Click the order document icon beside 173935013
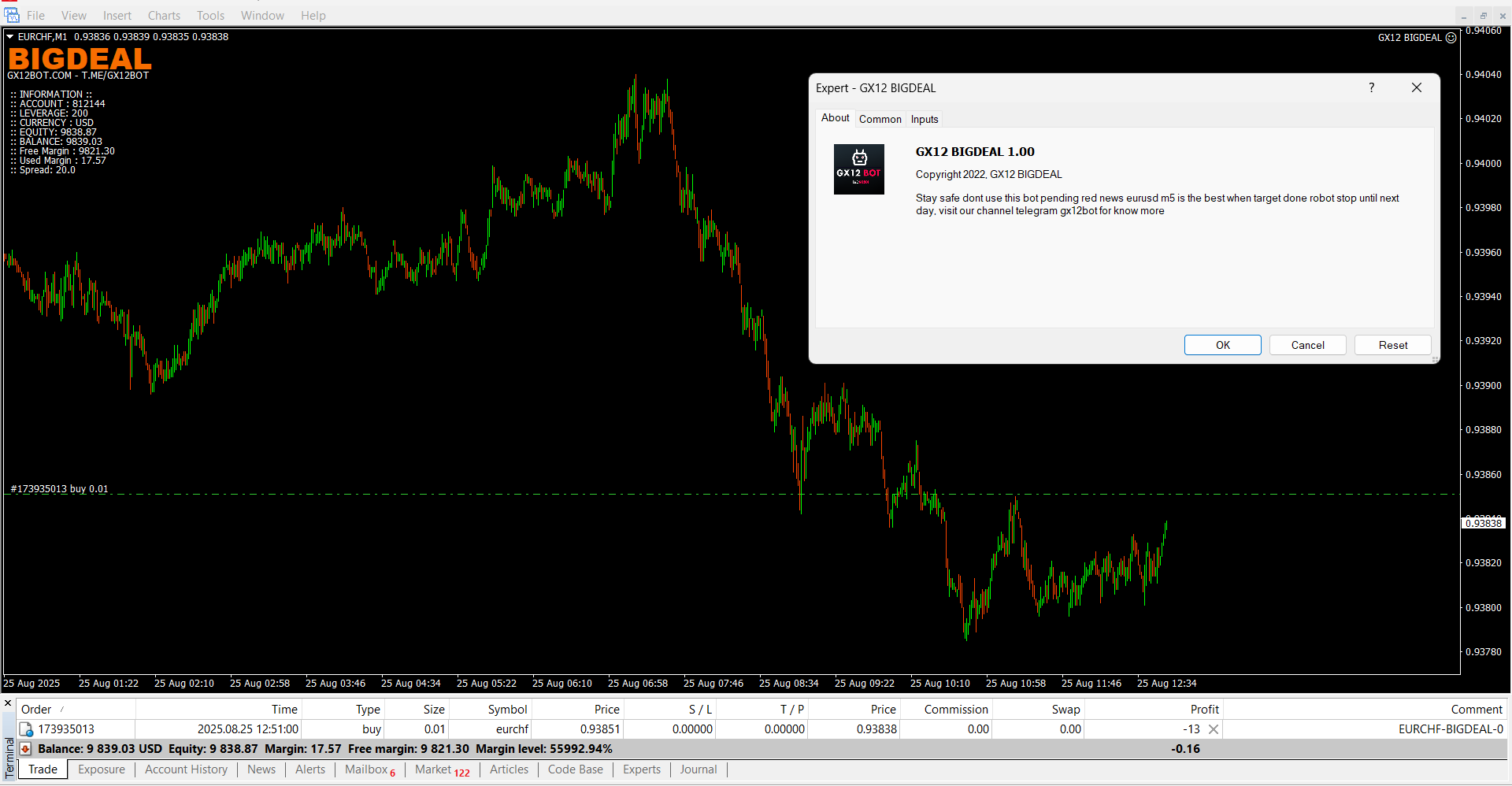Screen dimensions: 1512x786 coord(26,729)
